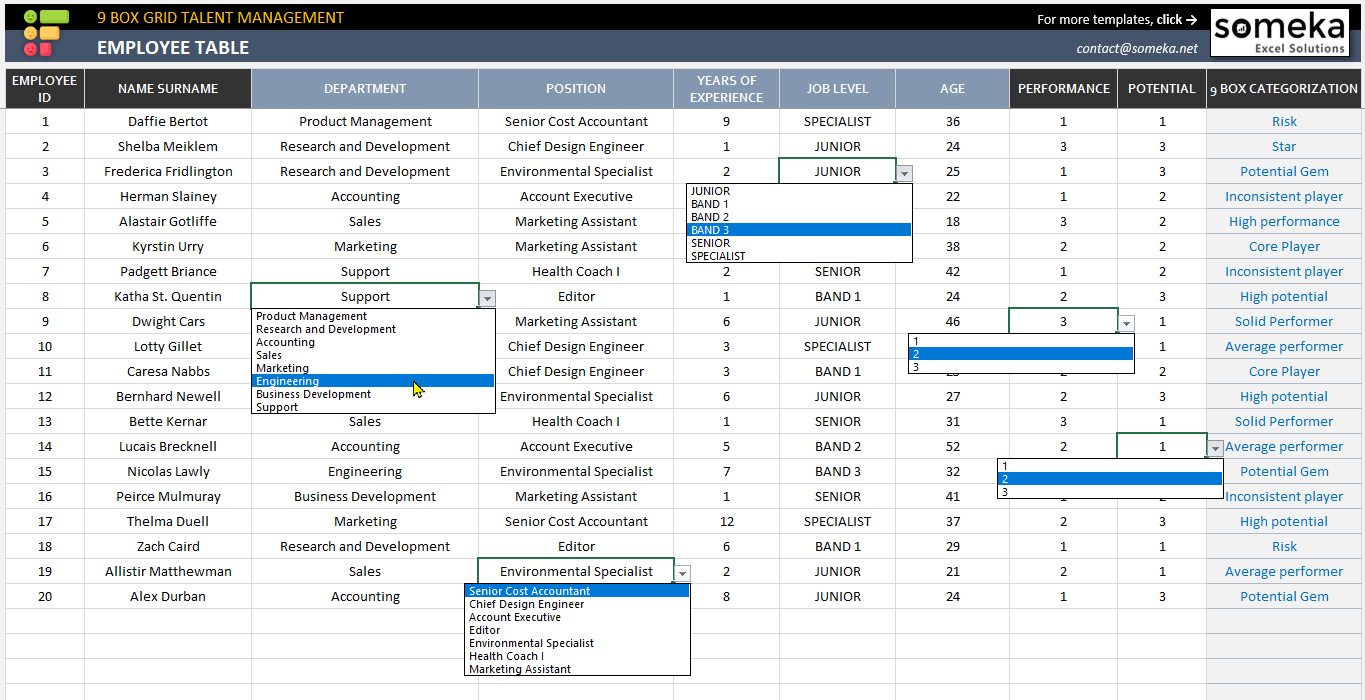Screen dimensions: 1365x700
Task: Click the 9 BOX CATEGORIZATION column header
Action: (x=1284, y=89)
